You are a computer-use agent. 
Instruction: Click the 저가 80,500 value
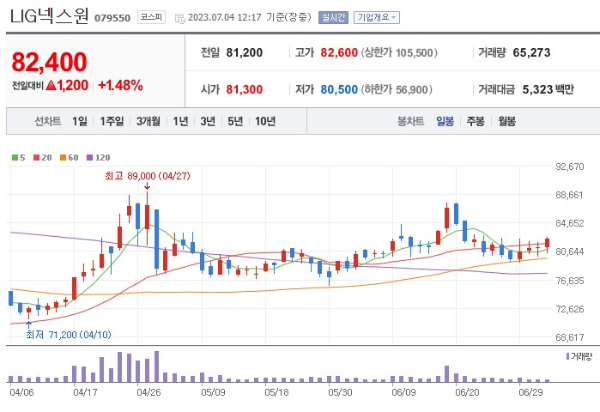tap(339, 90)
